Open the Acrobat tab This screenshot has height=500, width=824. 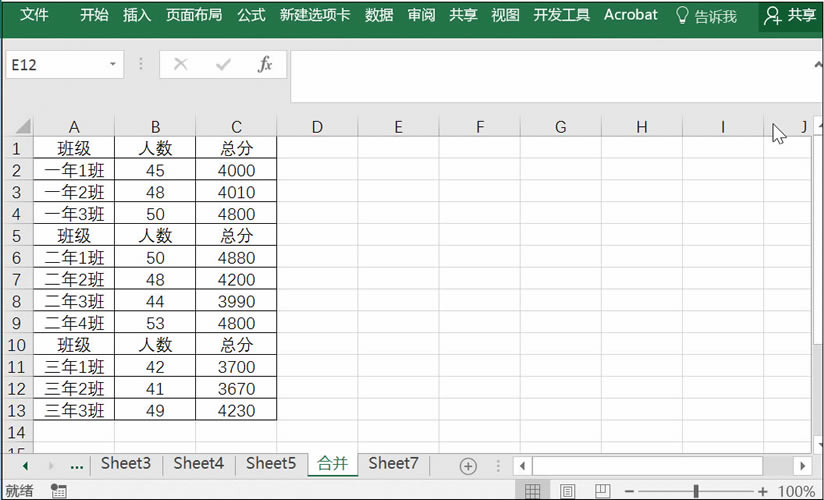631,15
